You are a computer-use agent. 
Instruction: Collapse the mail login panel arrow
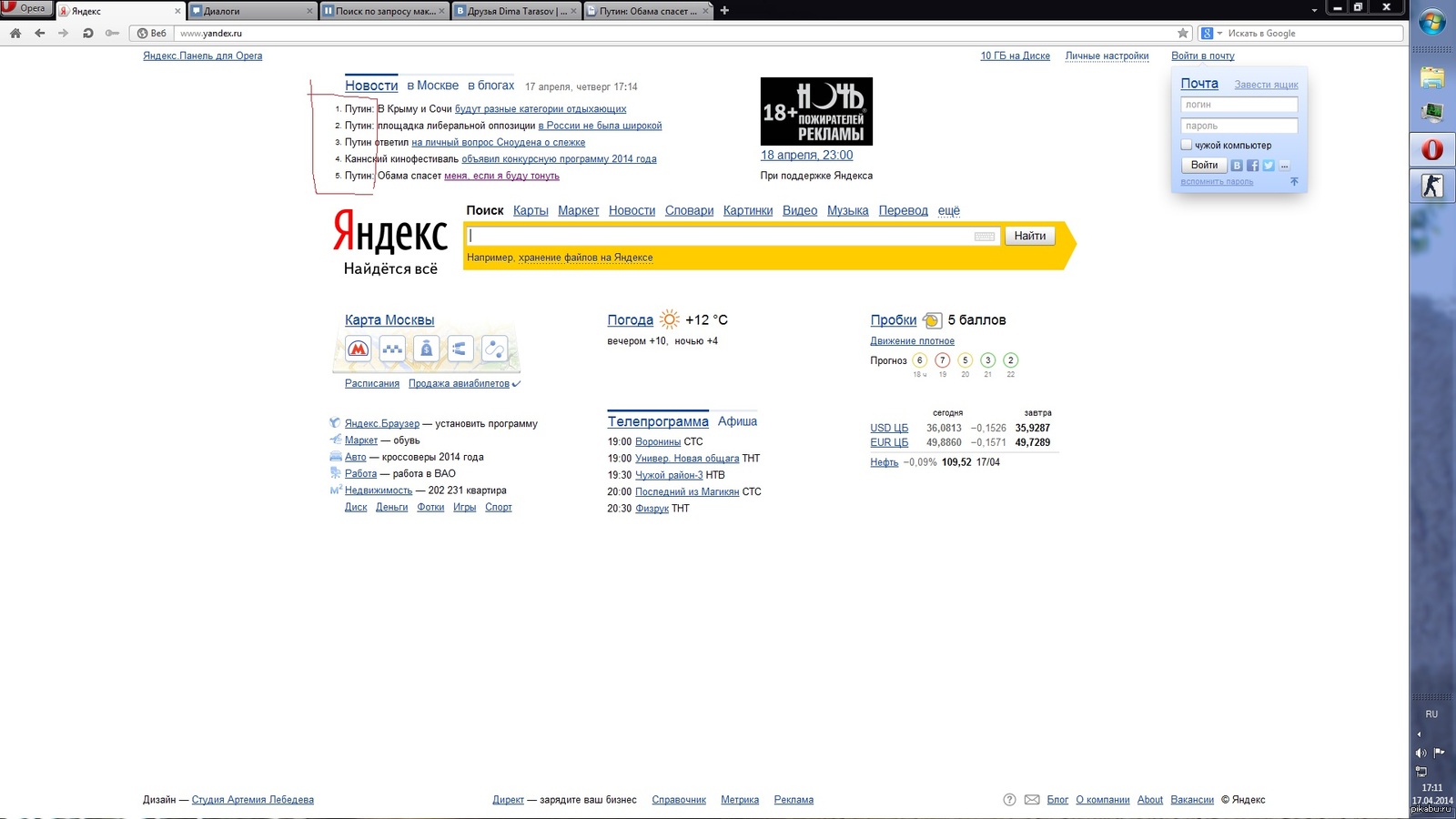[x=1294, y=181]
